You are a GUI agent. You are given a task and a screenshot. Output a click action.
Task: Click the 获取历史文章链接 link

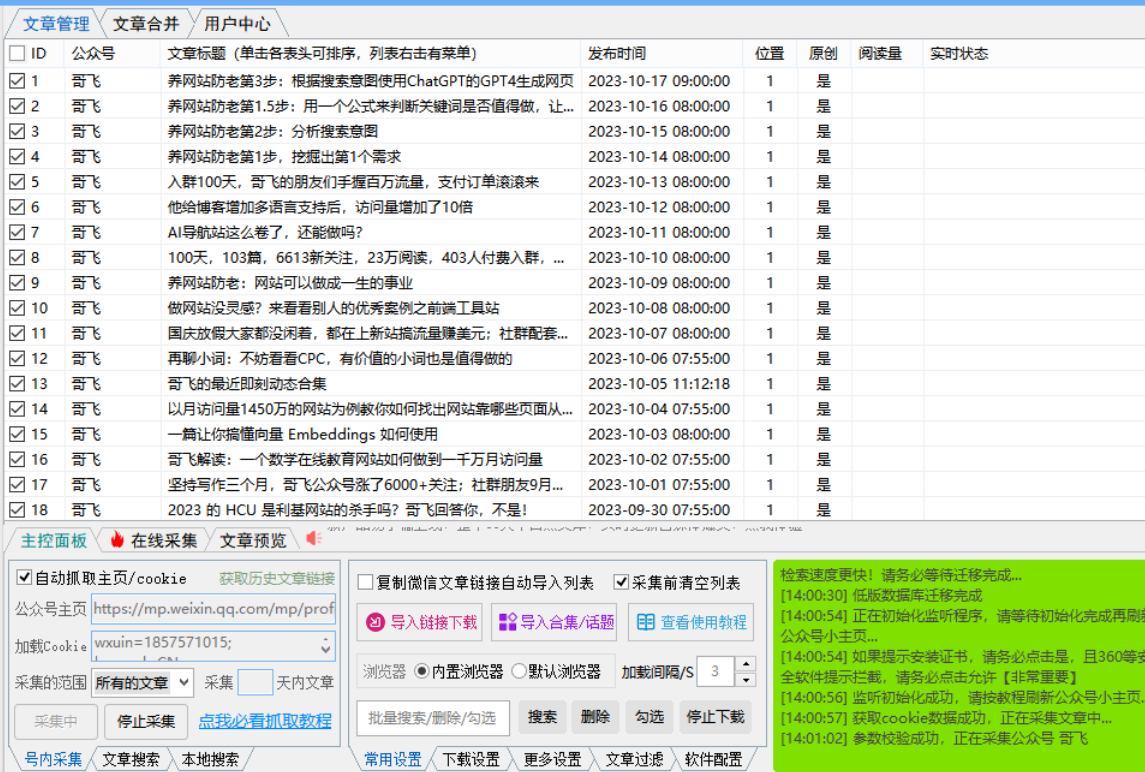point(277,579)
